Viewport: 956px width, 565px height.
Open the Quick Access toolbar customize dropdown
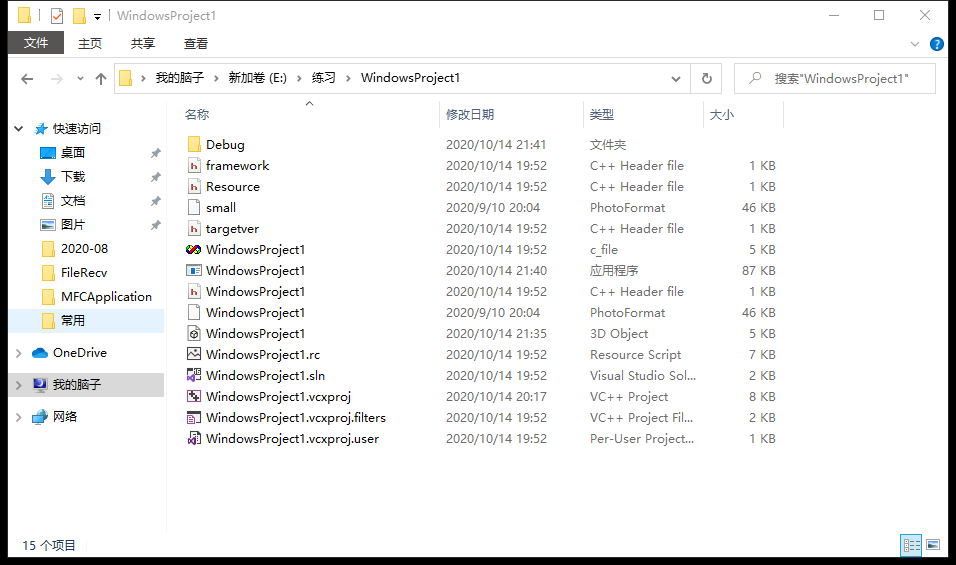pos(97,17)
